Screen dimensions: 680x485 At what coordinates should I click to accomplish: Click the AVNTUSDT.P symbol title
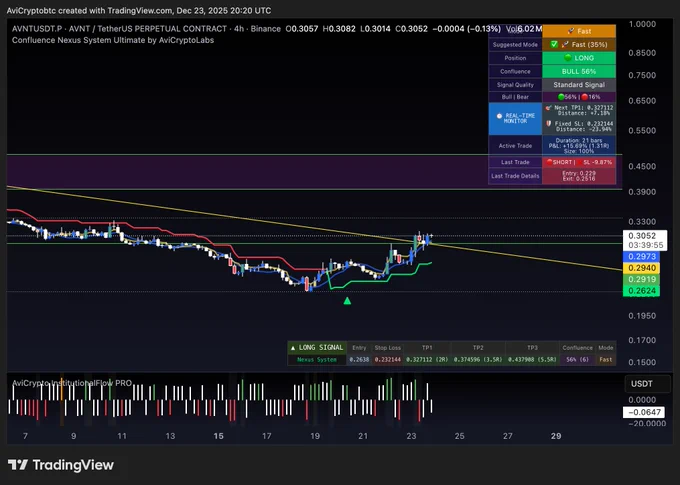pos(37,29)
